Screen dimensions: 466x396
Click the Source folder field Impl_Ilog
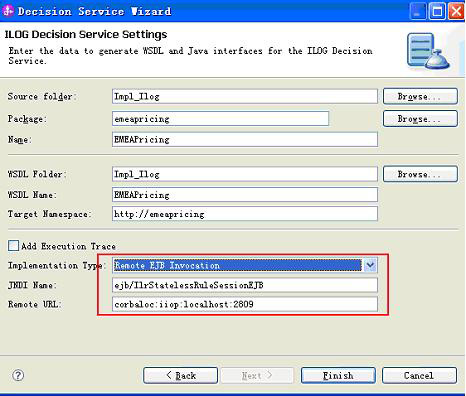pos(245,96)
